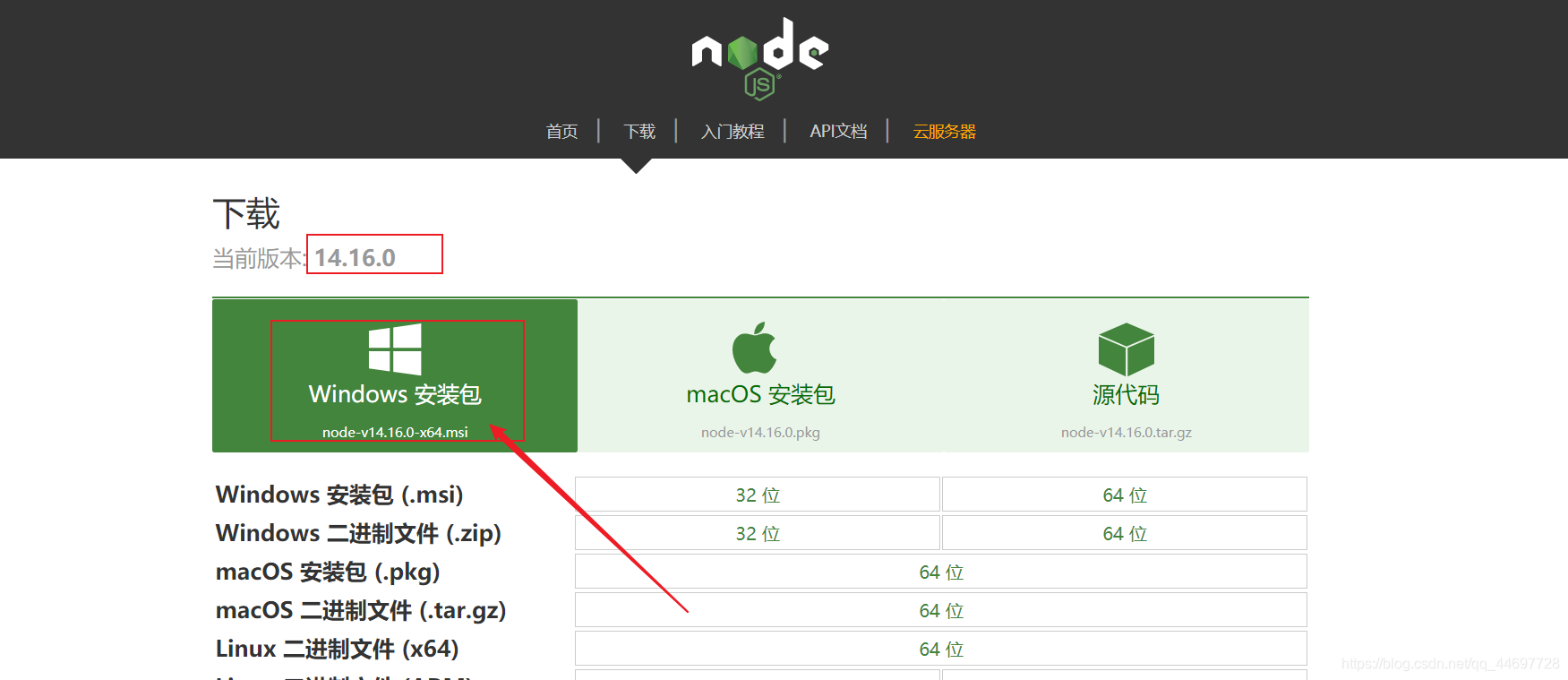Click node-v14.16.0.tar.gz file name
1568x680 pixels.
pos(1127,432)
